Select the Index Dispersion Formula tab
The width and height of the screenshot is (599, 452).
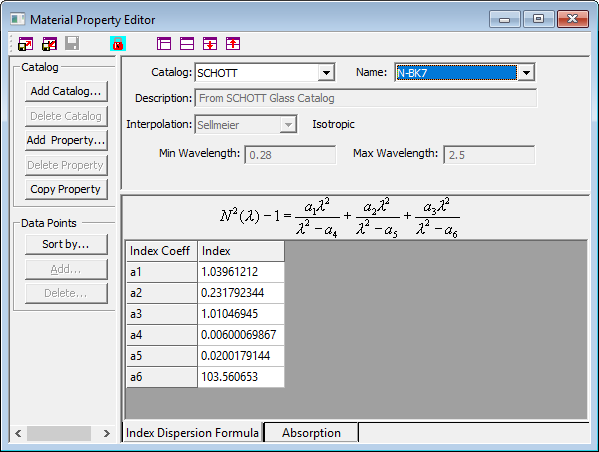pyautogui.click(x=192, y=433)
